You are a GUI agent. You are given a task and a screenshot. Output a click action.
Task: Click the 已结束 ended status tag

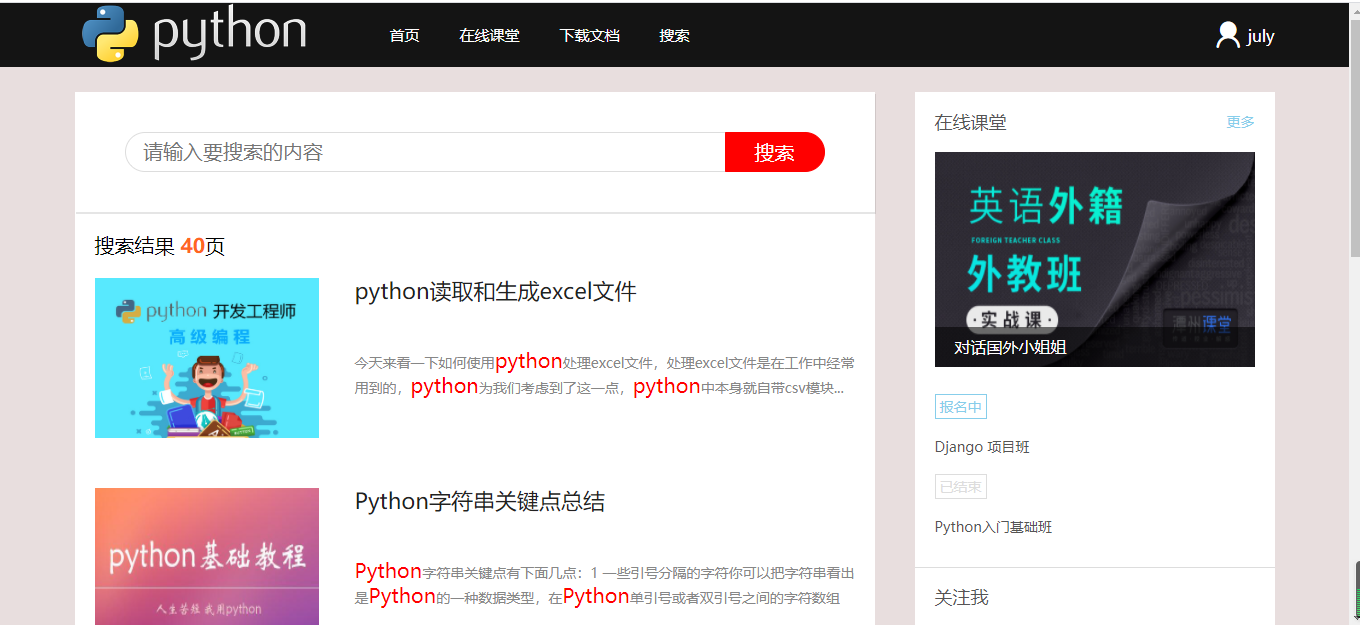(960, 486)
